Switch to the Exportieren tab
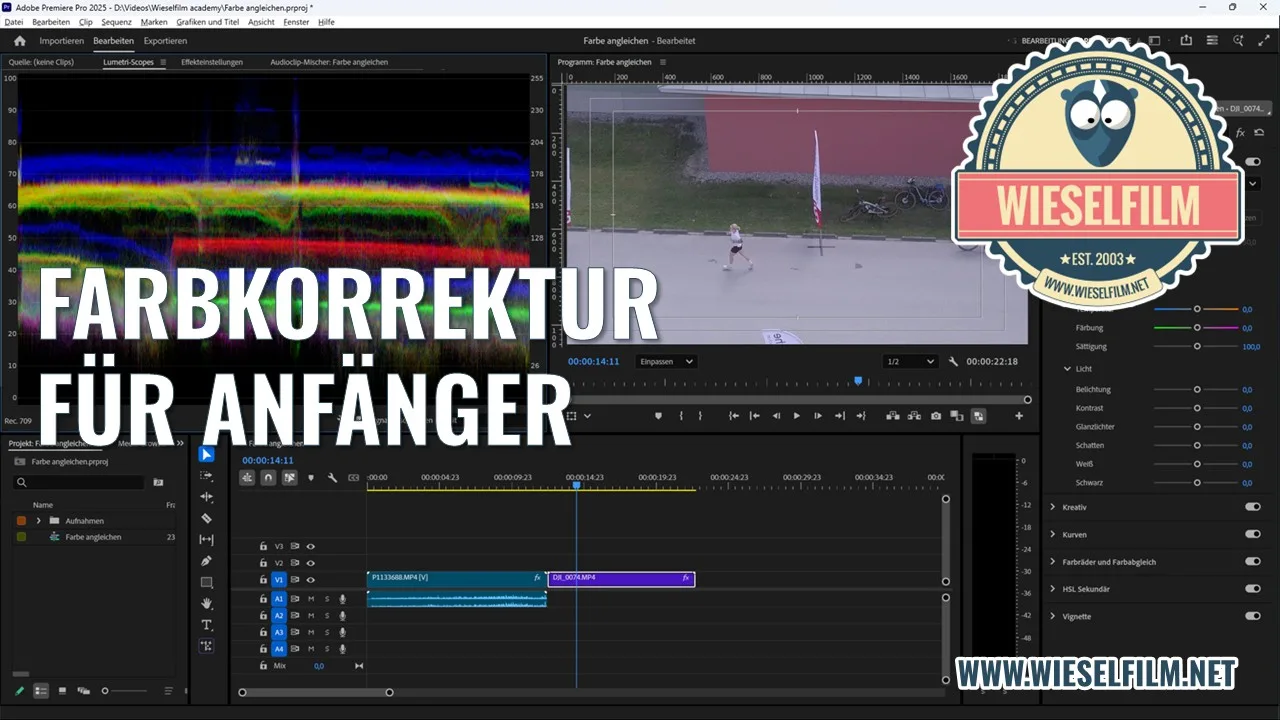This screenshot has width=1280, height=720. click(165, 41)
